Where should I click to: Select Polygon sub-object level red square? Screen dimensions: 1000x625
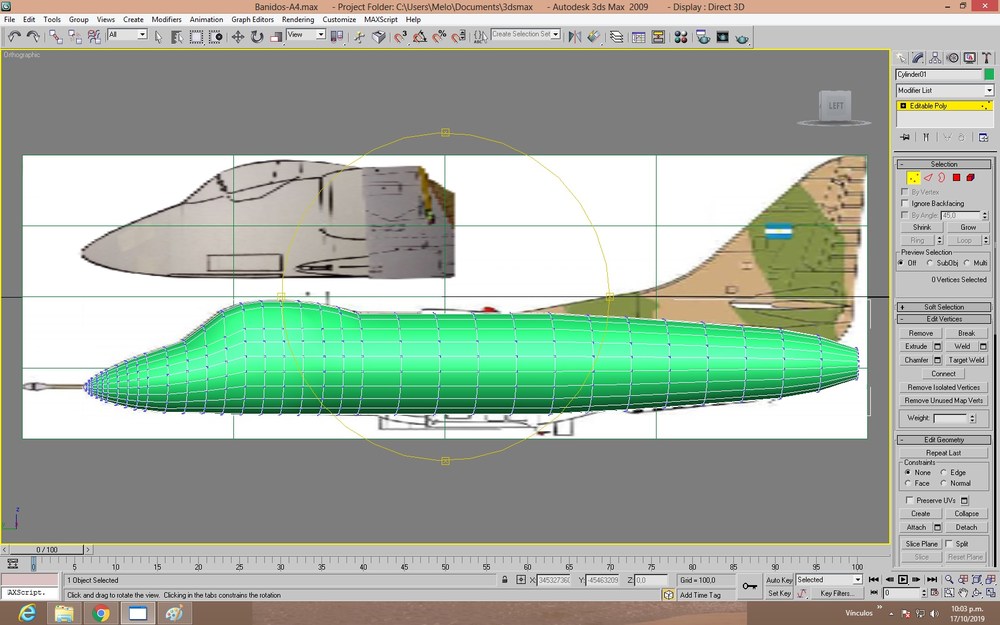point(956,177)
